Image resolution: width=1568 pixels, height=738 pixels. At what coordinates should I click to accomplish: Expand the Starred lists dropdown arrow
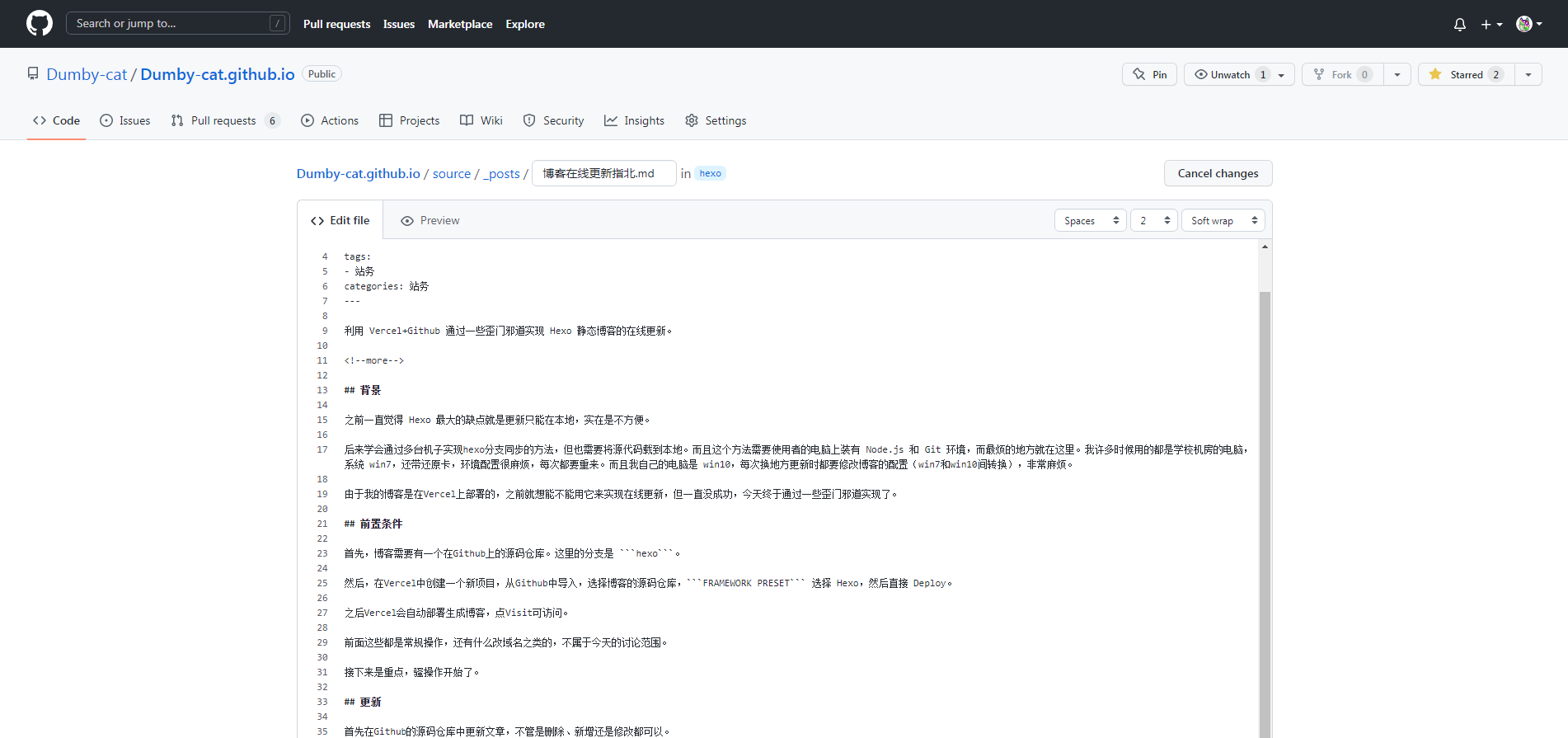point(1528,74)
